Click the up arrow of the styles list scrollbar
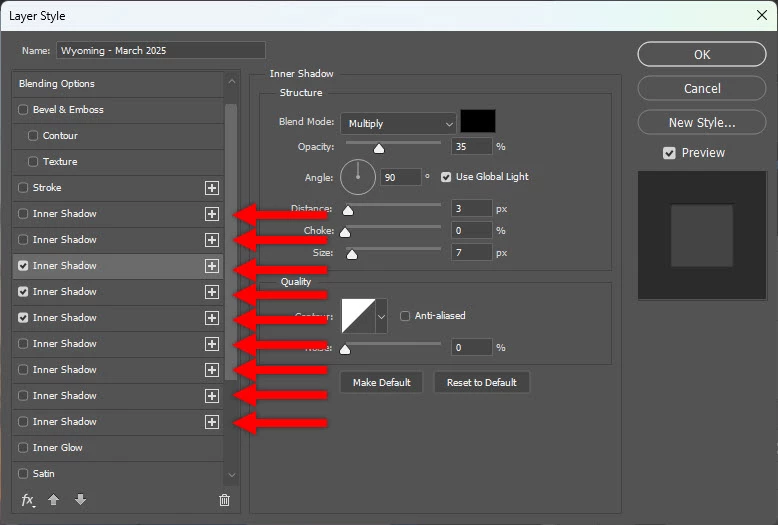The image size is (778, 525). point(232,81)
